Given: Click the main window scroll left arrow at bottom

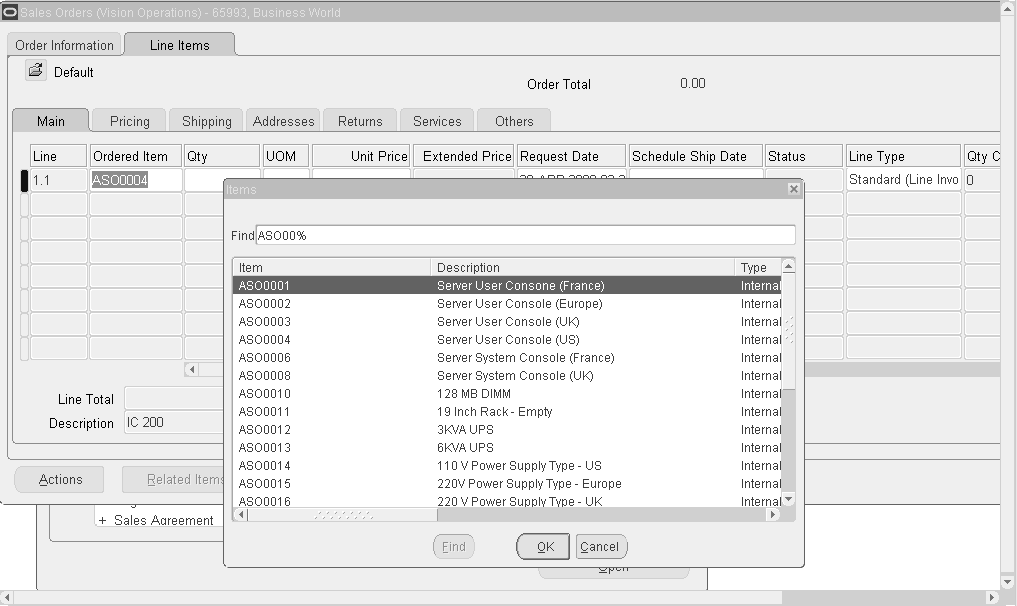Looking at the screenshot, I should pyautogui.click(x=6, y=597).
